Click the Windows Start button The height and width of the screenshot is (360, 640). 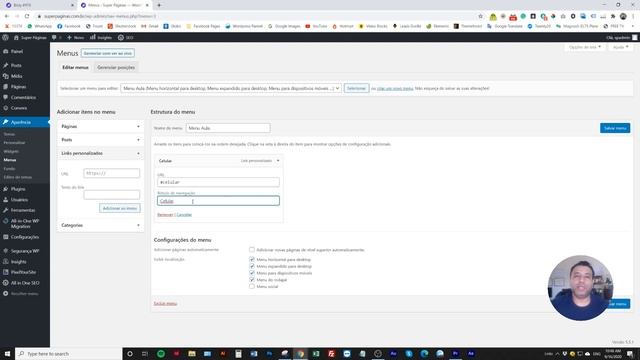(7, 354)
